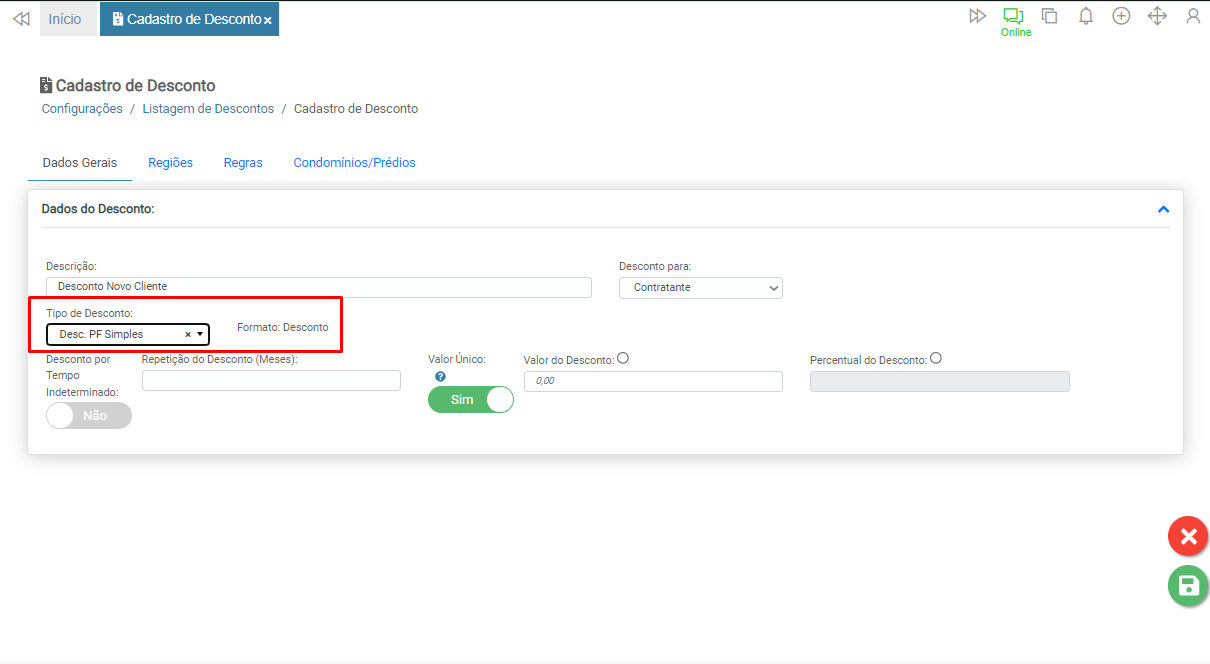Open the user profile icon
This screenshot has height=664, width=1210.
click(1193, 16)
